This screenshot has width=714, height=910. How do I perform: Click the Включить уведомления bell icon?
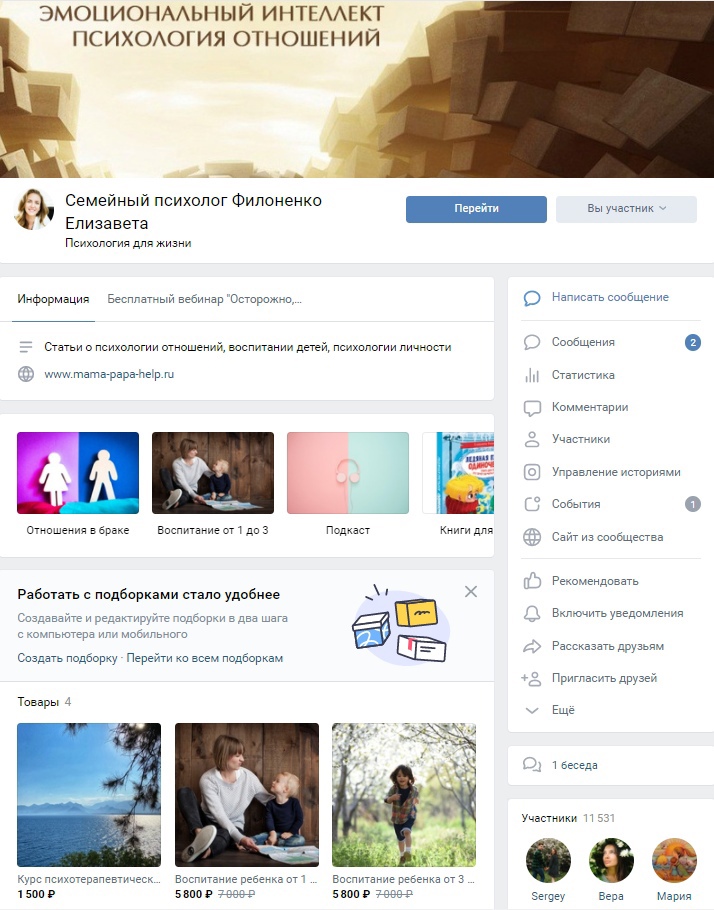tap(532, 613)
